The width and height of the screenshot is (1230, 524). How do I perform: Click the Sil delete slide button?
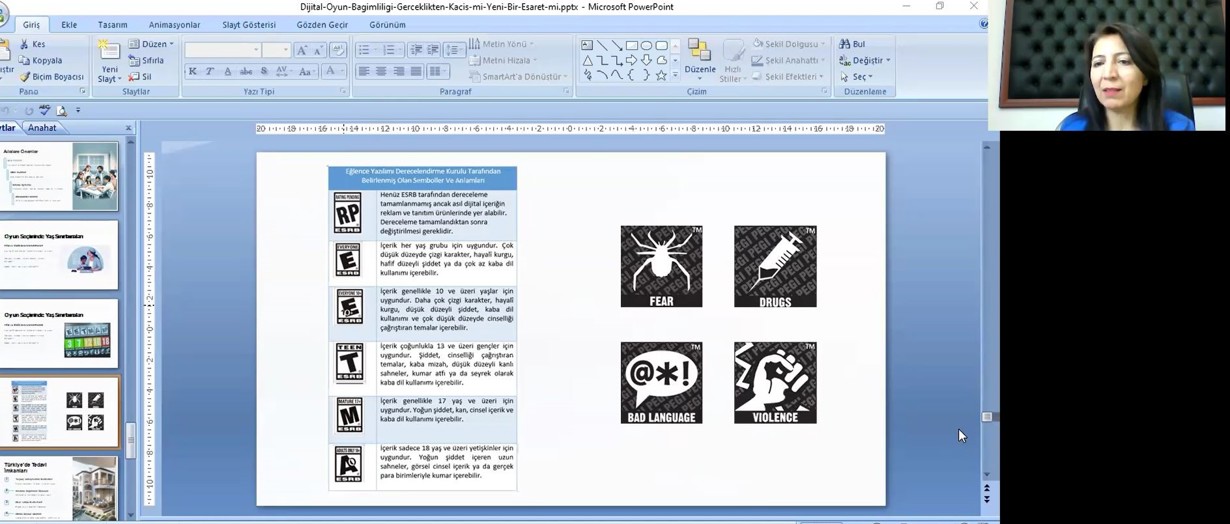pyautogui.click(x=140, y=76)
